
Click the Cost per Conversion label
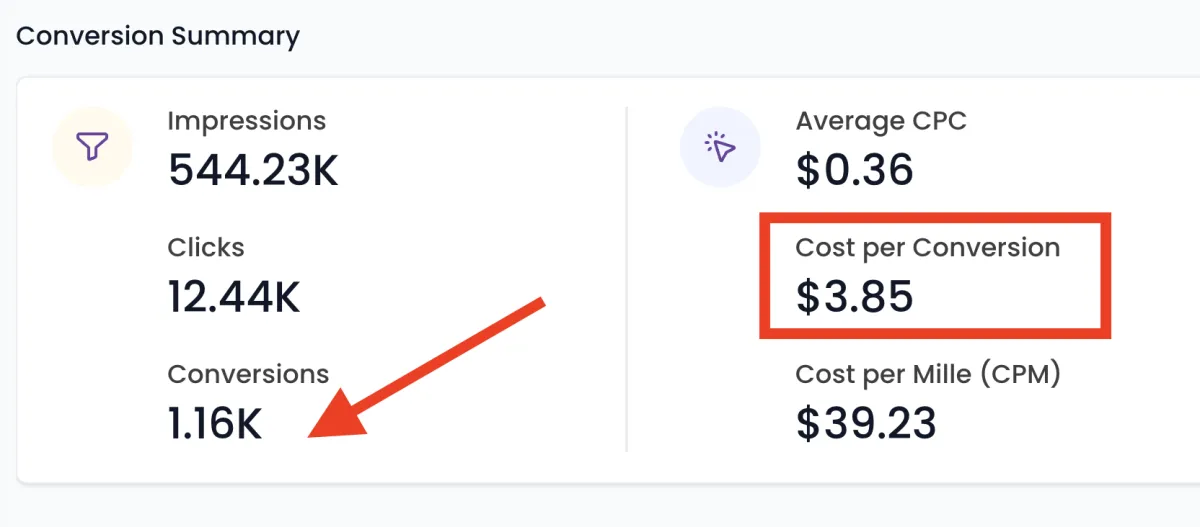click(x=927, y=247)
